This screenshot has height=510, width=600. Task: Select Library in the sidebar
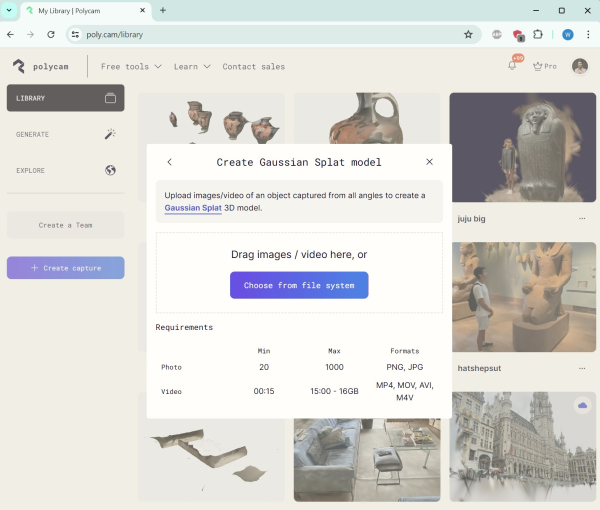pyautogui.click(x=65, y=98)
